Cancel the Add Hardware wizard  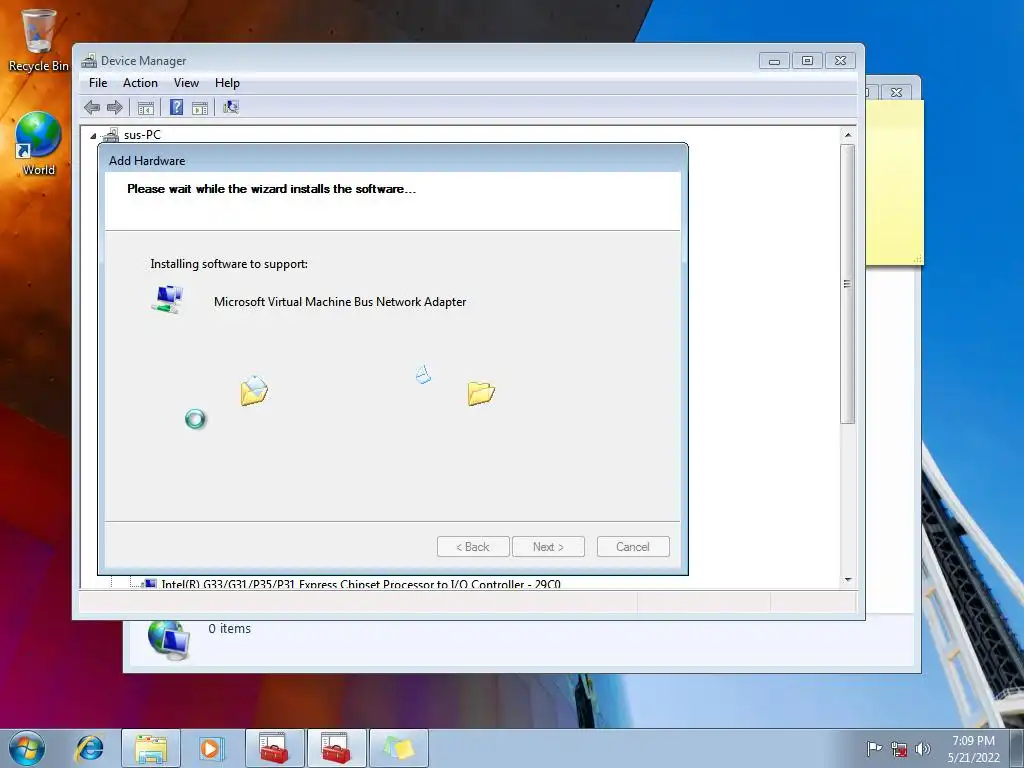click(633, 547)
